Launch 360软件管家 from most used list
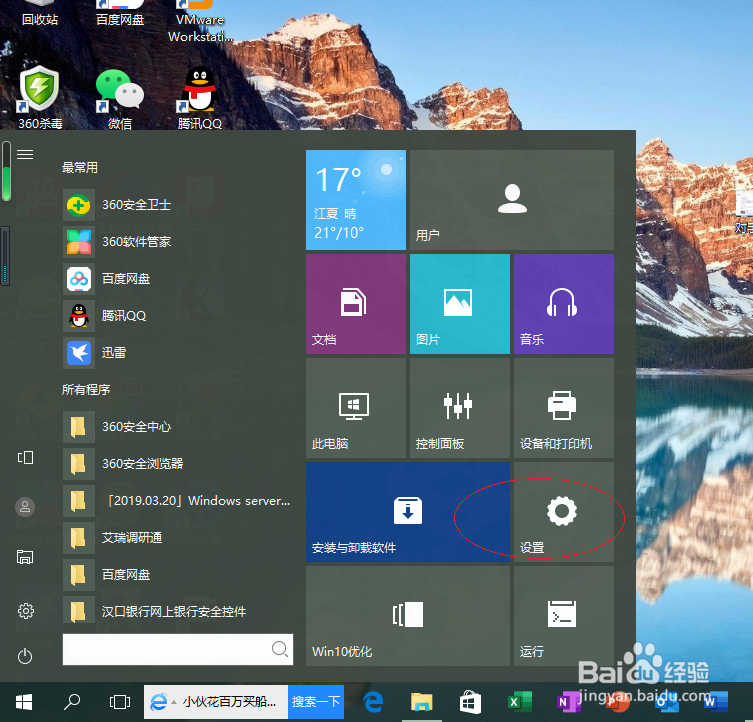The image size is (753, 722). (177, 242)
